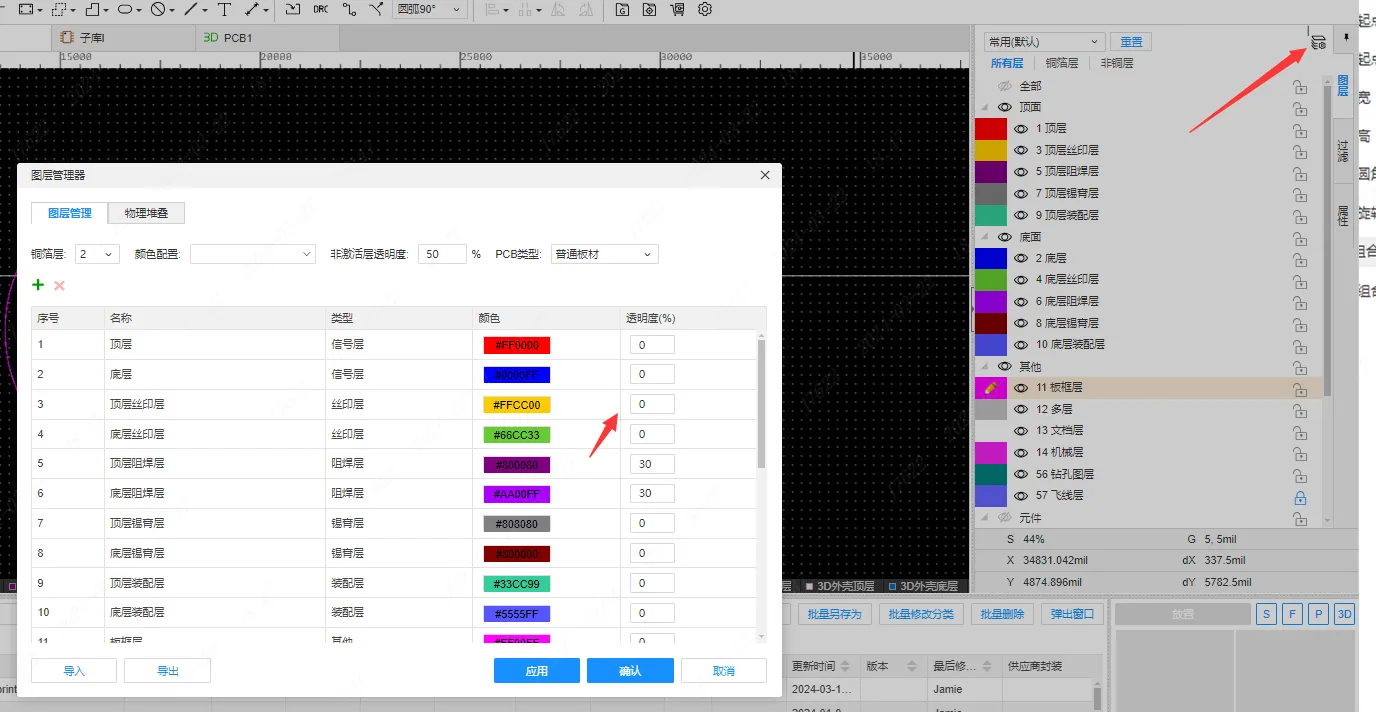1376x712 pixels.
Task: Toggle eye icon for 14 机械层
Action: tap(1021, 452)
